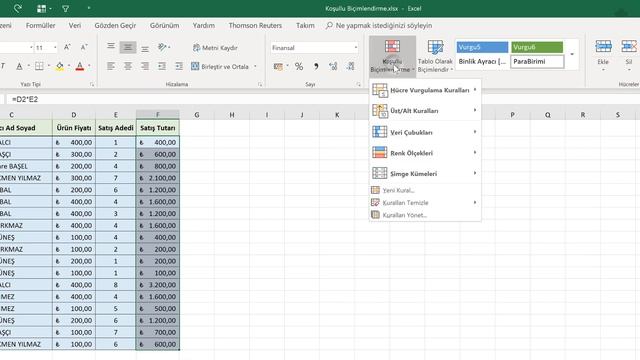Apply the red font color A
The image size is (640, 360).
click(x=80, y=66)
